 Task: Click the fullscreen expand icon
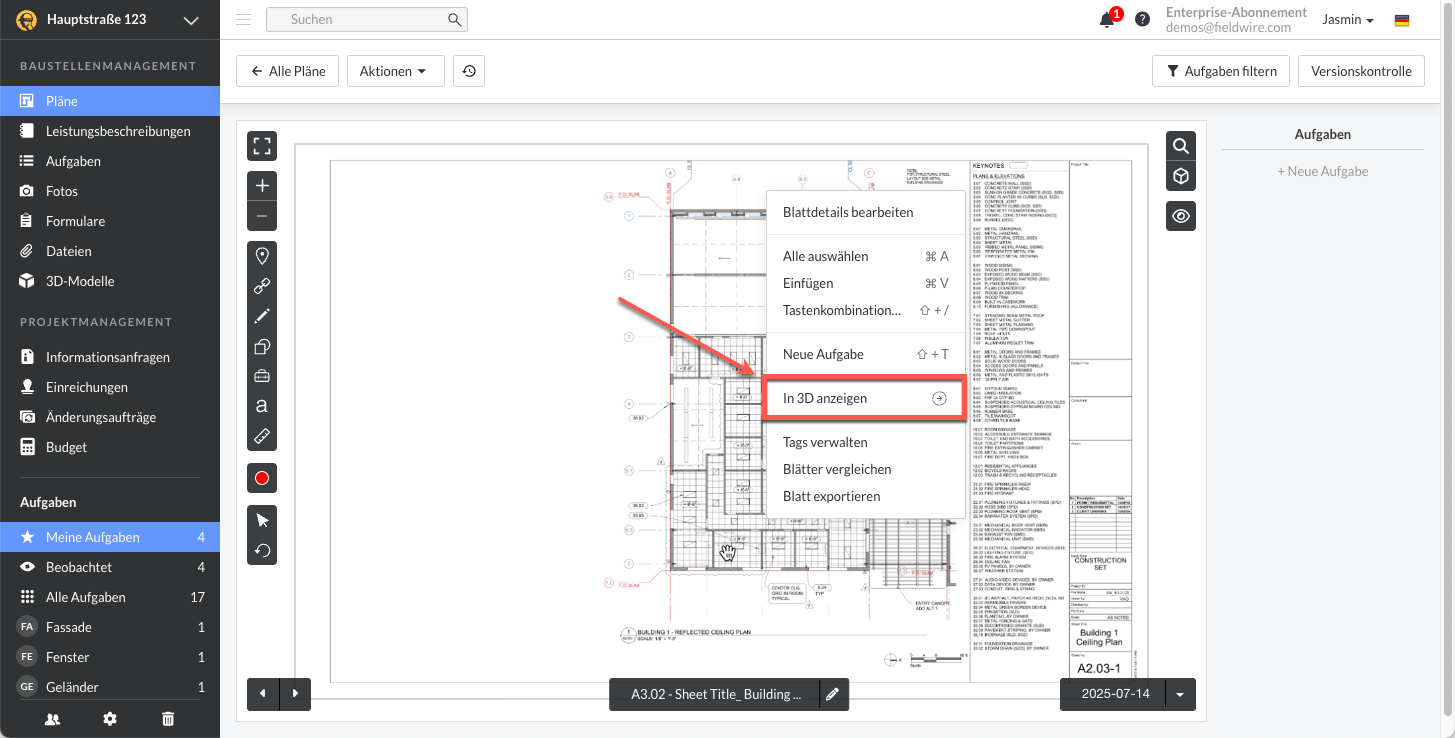[x=262, y=146]
